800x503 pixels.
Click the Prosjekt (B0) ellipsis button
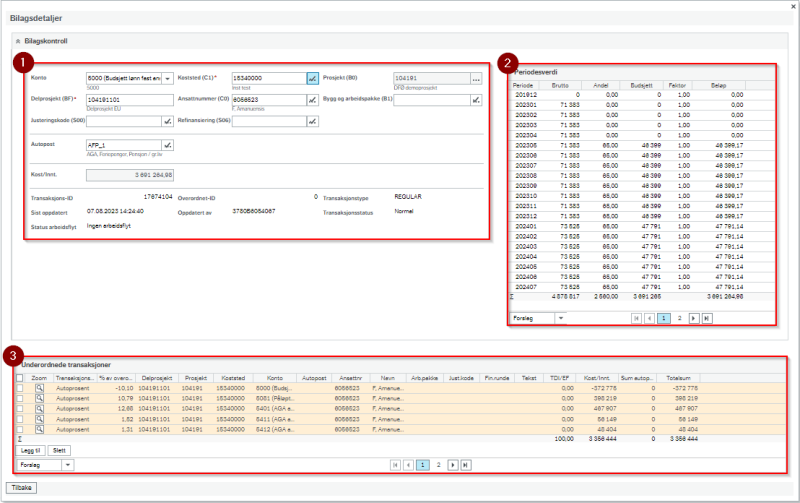coord(476,79)
